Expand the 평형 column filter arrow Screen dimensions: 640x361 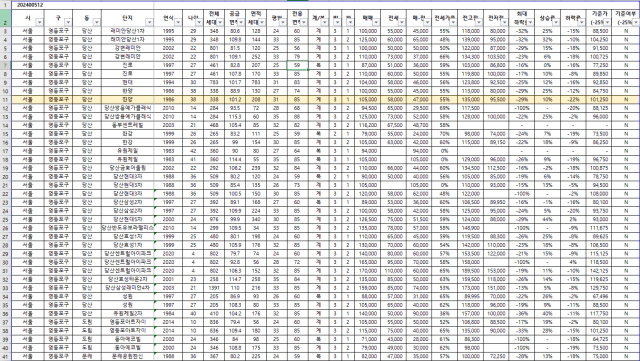[x=283, y=22]
